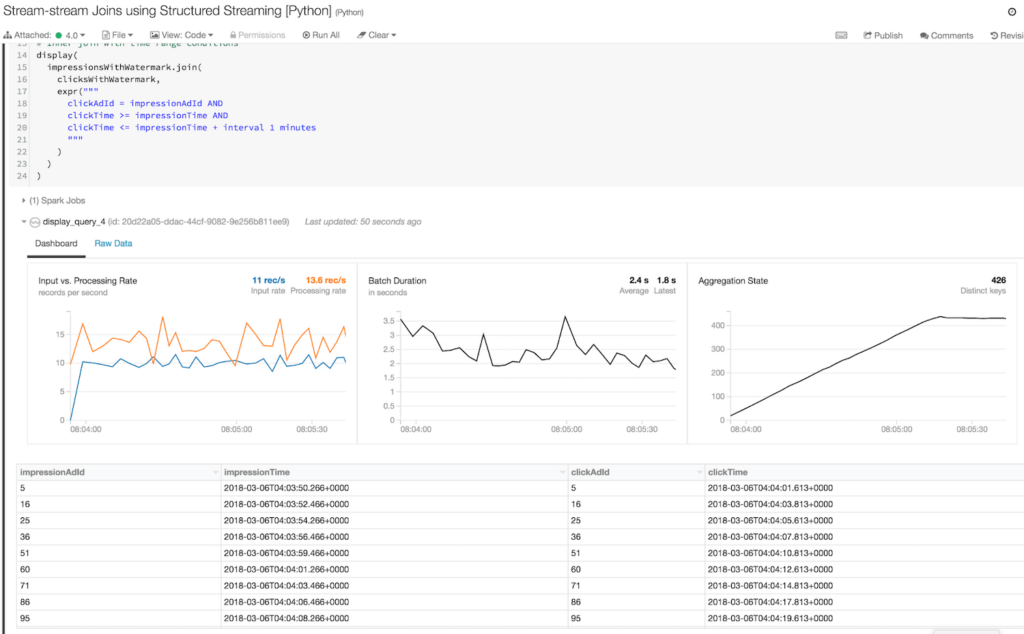The image size is (1024, 634).
Task: Click the keyboard shortcuts icon in toolbar
Action: 841,35
